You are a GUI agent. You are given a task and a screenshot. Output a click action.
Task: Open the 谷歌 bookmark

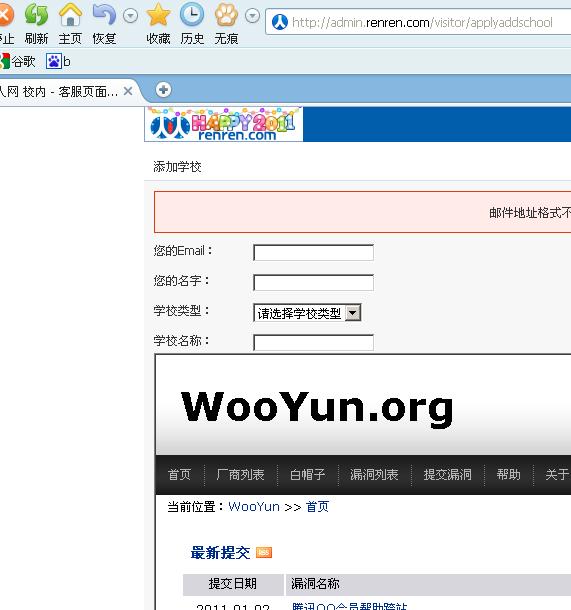(18, 61)
